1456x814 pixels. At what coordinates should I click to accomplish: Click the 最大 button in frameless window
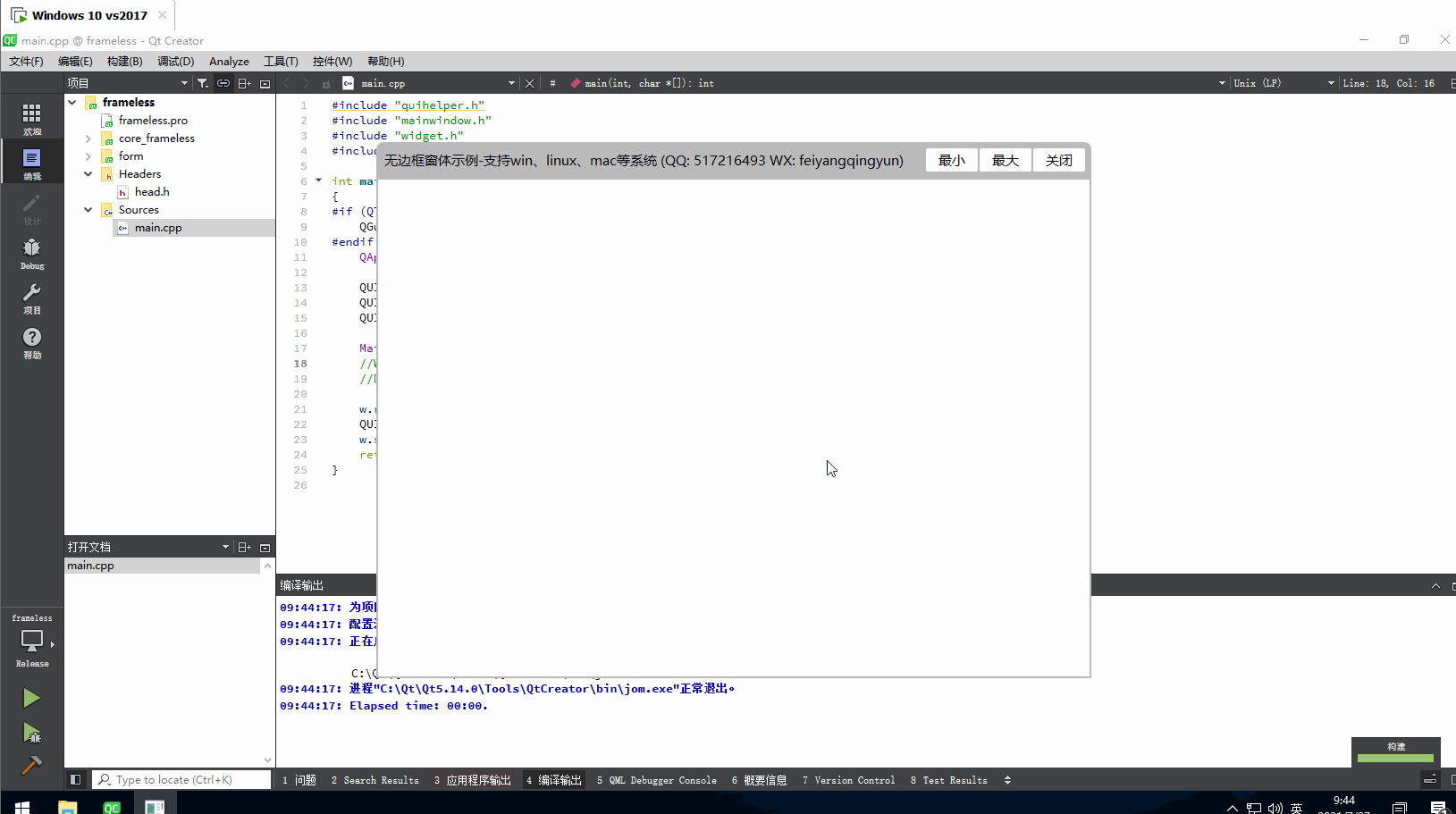point(1006,161)
